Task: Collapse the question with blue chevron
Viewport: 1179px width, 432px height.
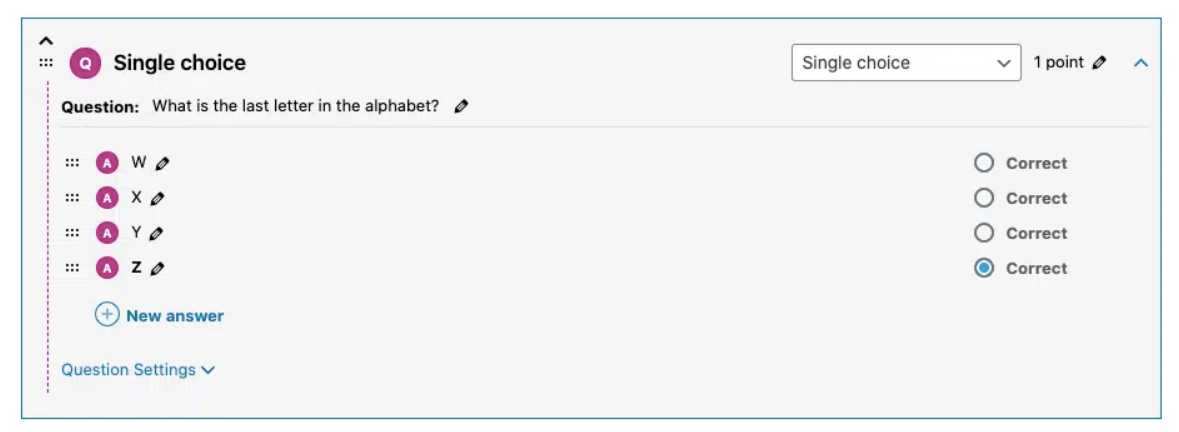Action: click(1141, 63)
